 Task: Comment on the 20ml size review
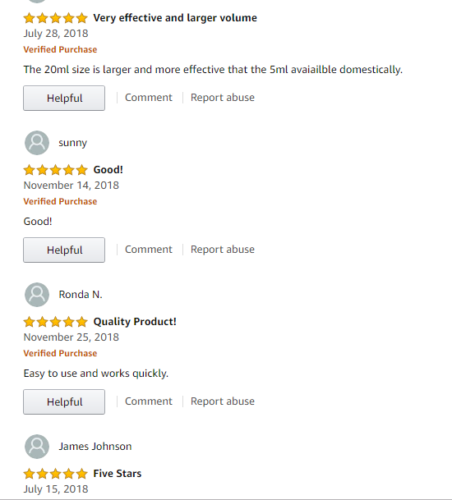(x=149, y=97)
